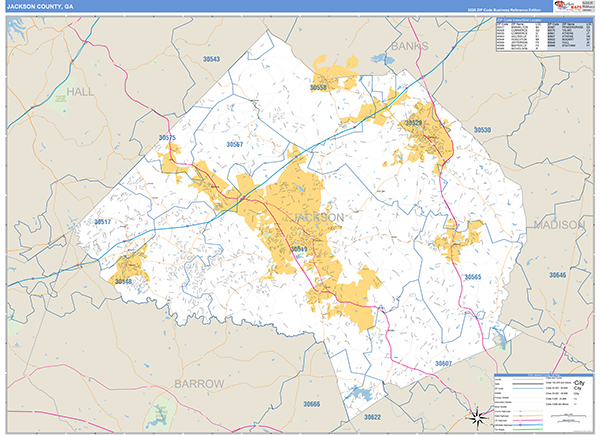
Task: Click ZIP code label 30543
Action: [x=211, y=59]
